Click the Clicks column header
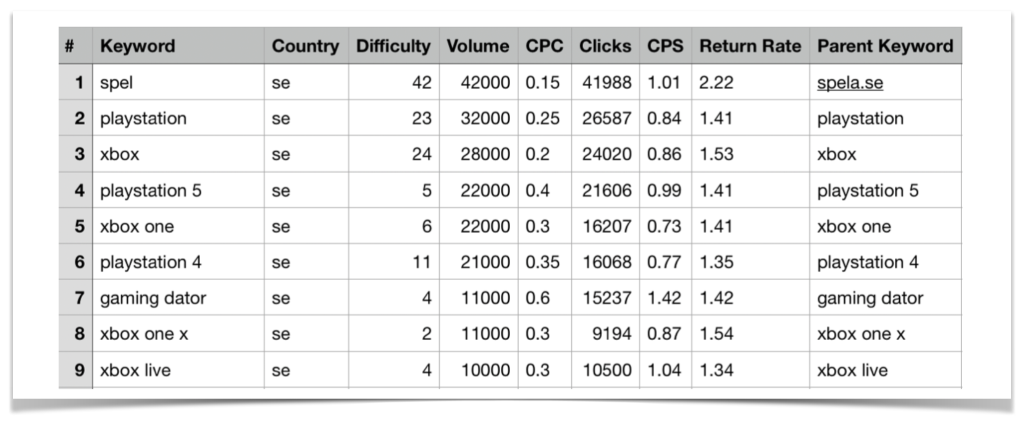Screen dimensions: 1024x423 (605, 46)
